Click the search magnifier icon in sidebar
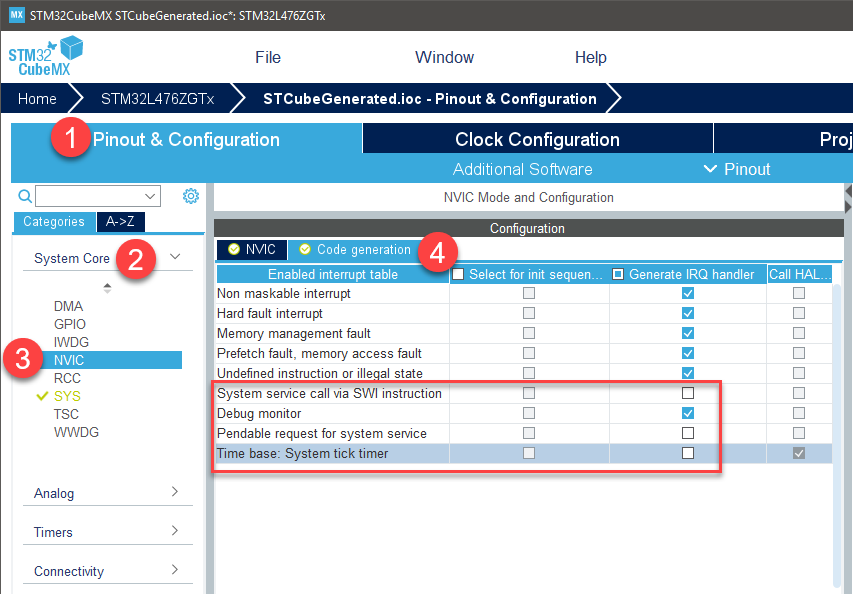 (25, 196)
